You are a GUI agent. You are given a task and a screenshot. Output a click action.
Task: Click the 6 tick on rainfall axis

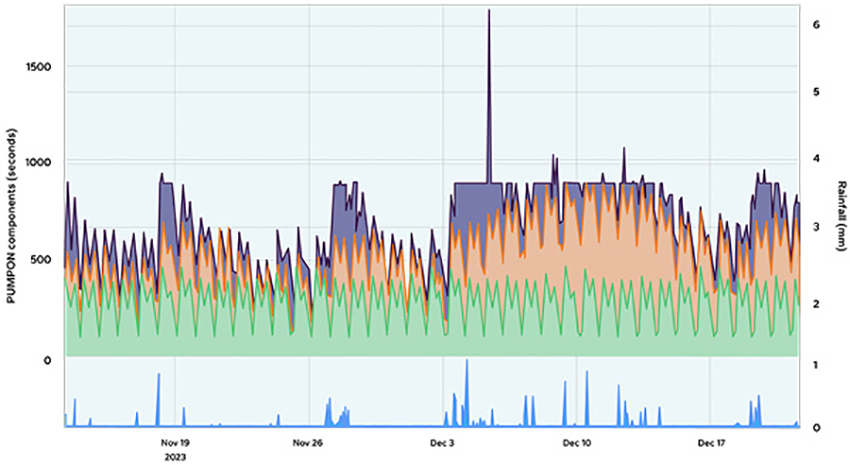point(817,24)
